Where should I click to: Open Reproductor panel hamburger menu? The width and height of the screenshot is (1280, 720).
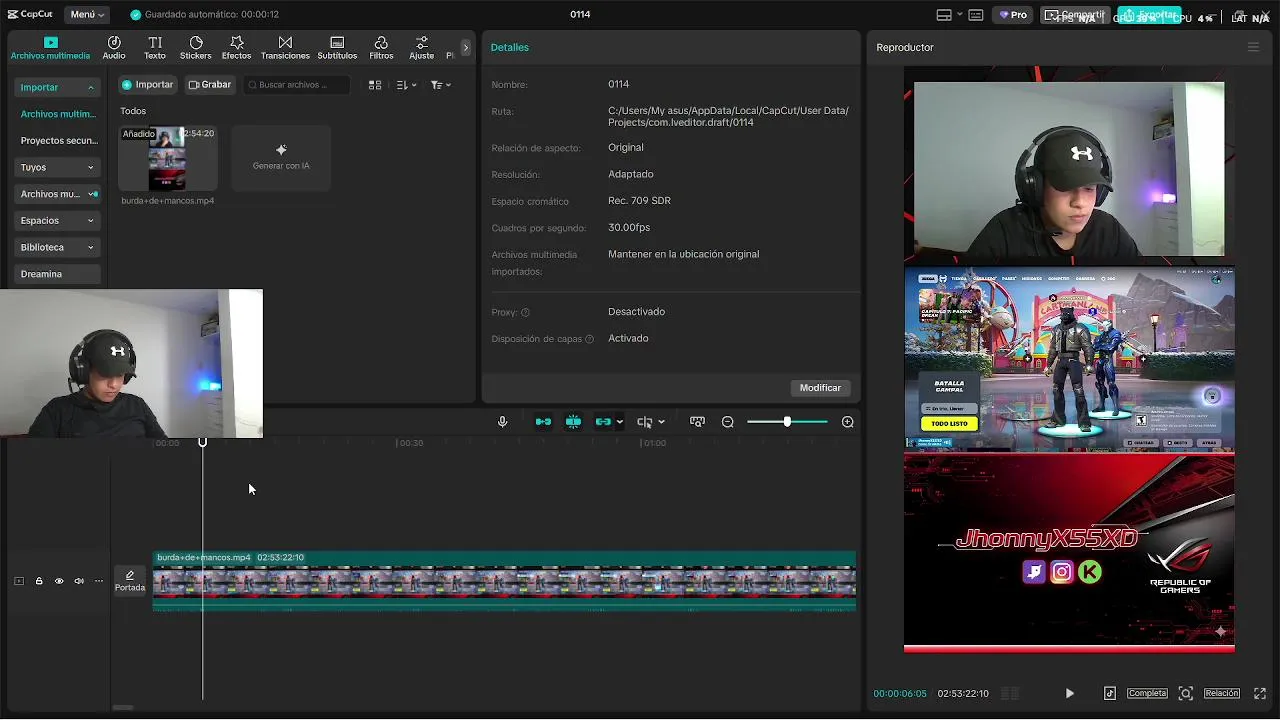1253,47
